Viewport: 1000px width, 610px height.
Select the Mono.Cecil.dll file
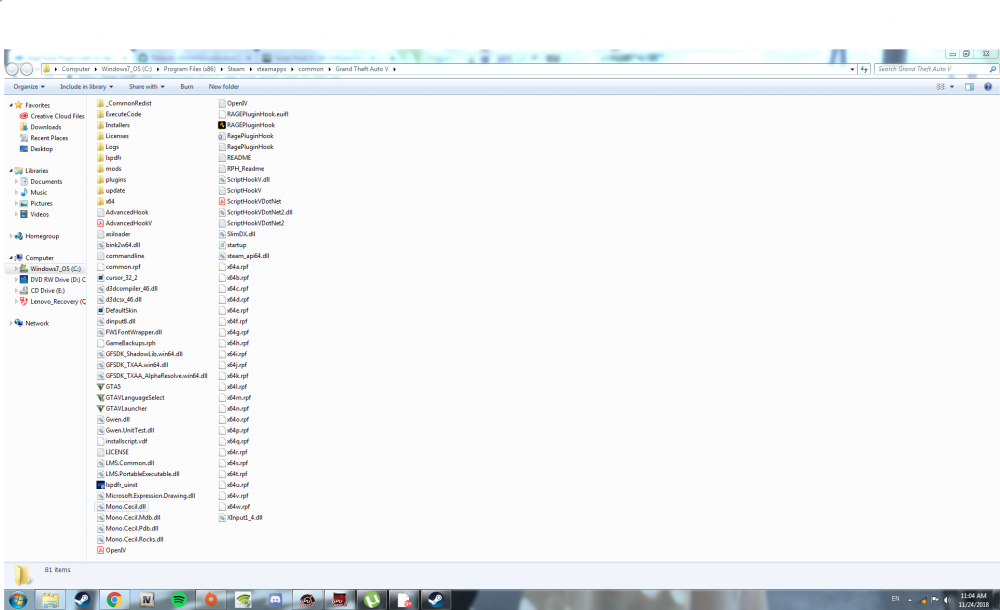tap(121, 507)
